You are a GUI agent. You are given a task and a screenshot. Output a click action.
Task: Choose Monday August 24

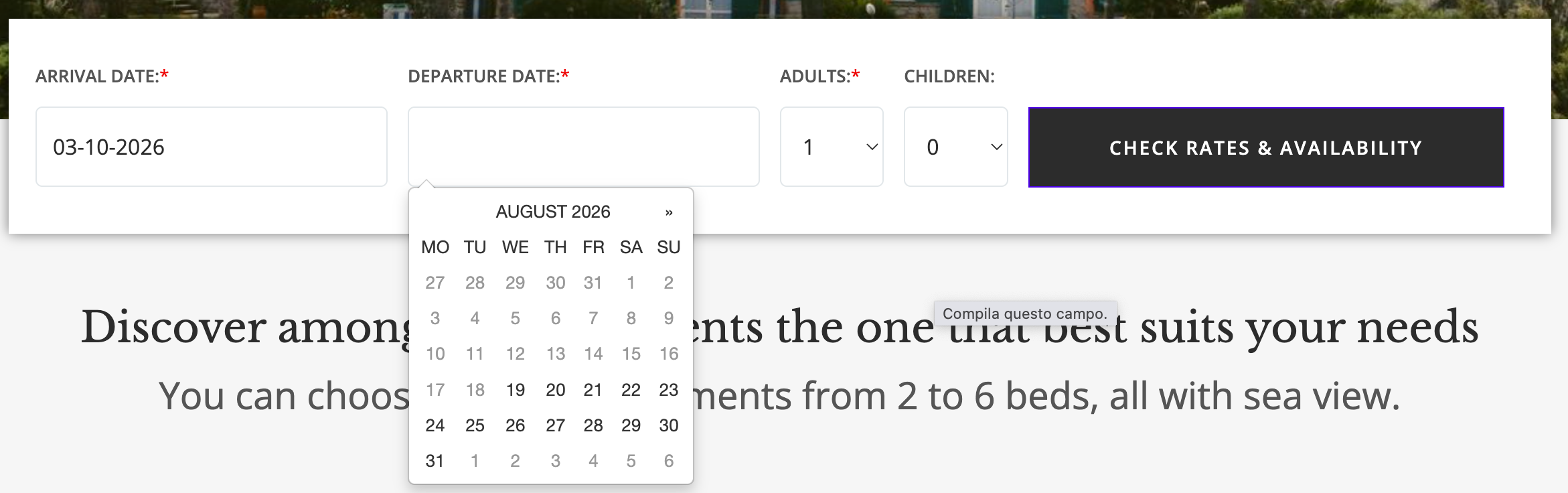(435, 425)
